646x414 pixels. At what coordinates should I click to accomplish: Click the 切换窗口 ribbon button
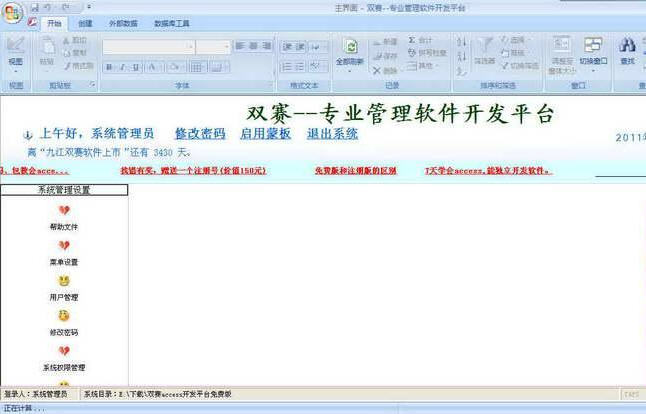(593, 52)
